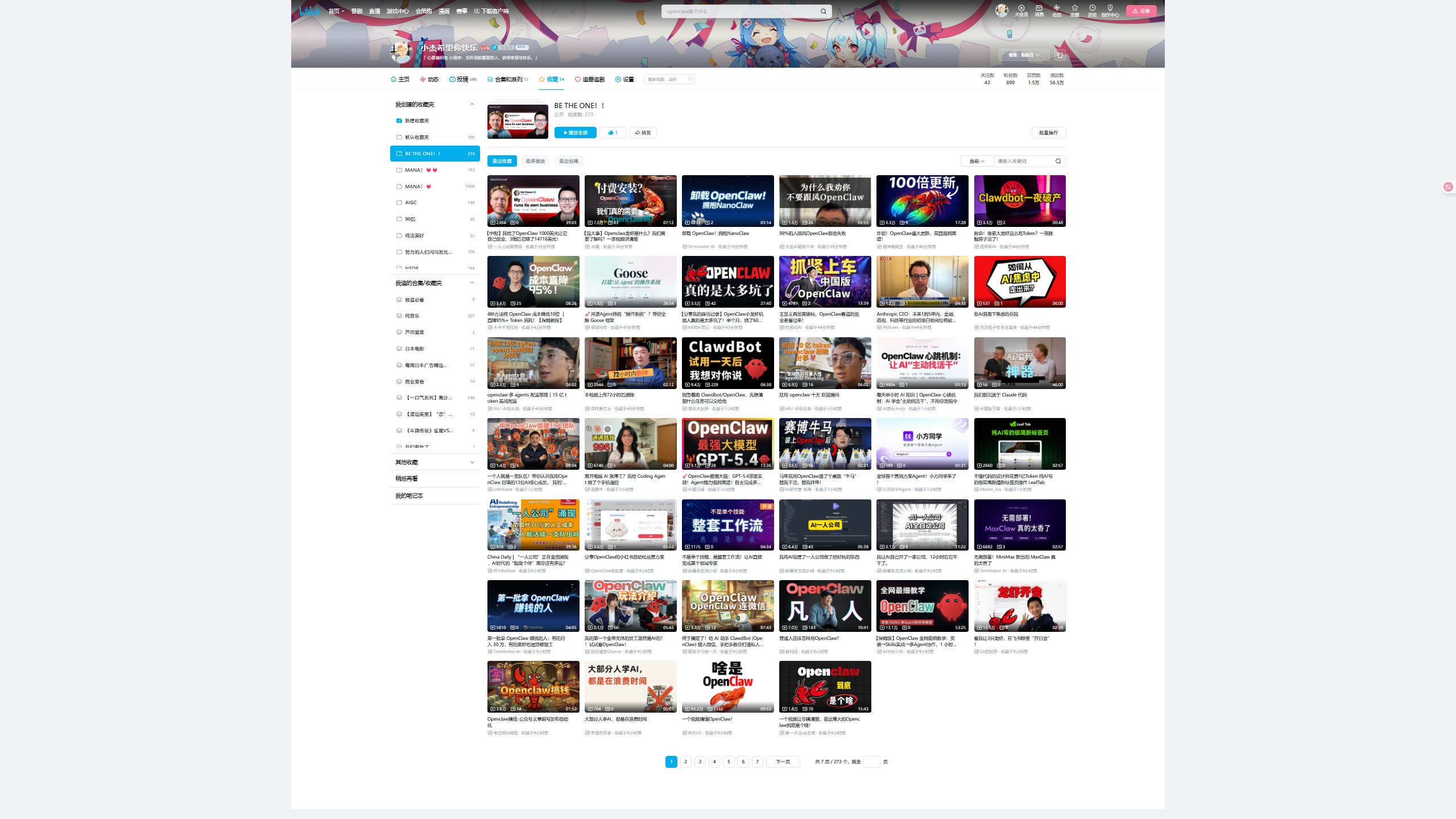The image size is (1456, 819).
Task: Collapse the 我创建的收藏夹 section
Action: click(471, 104)
